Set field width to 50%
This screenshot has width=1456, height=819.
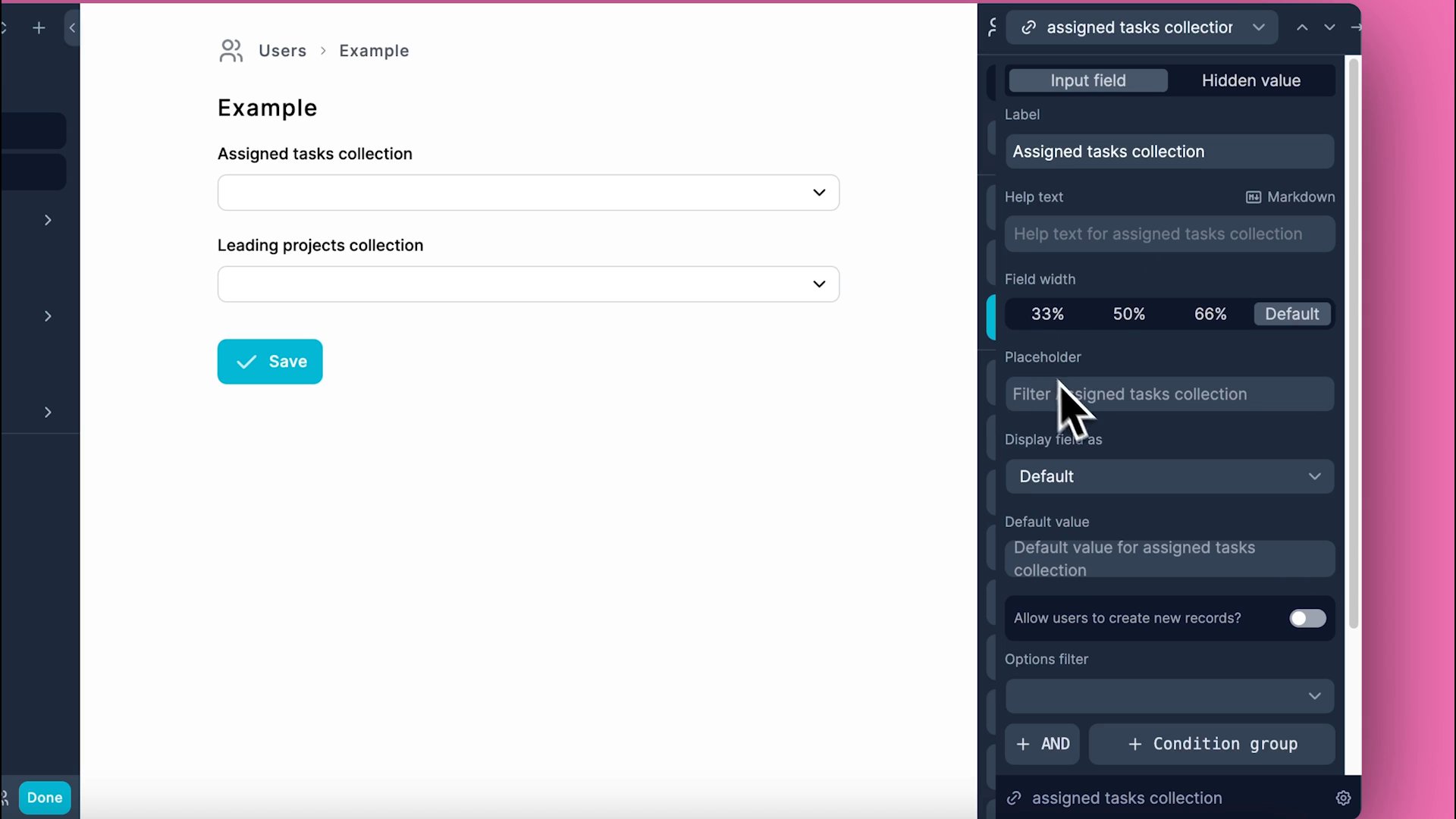point(1128,314)
